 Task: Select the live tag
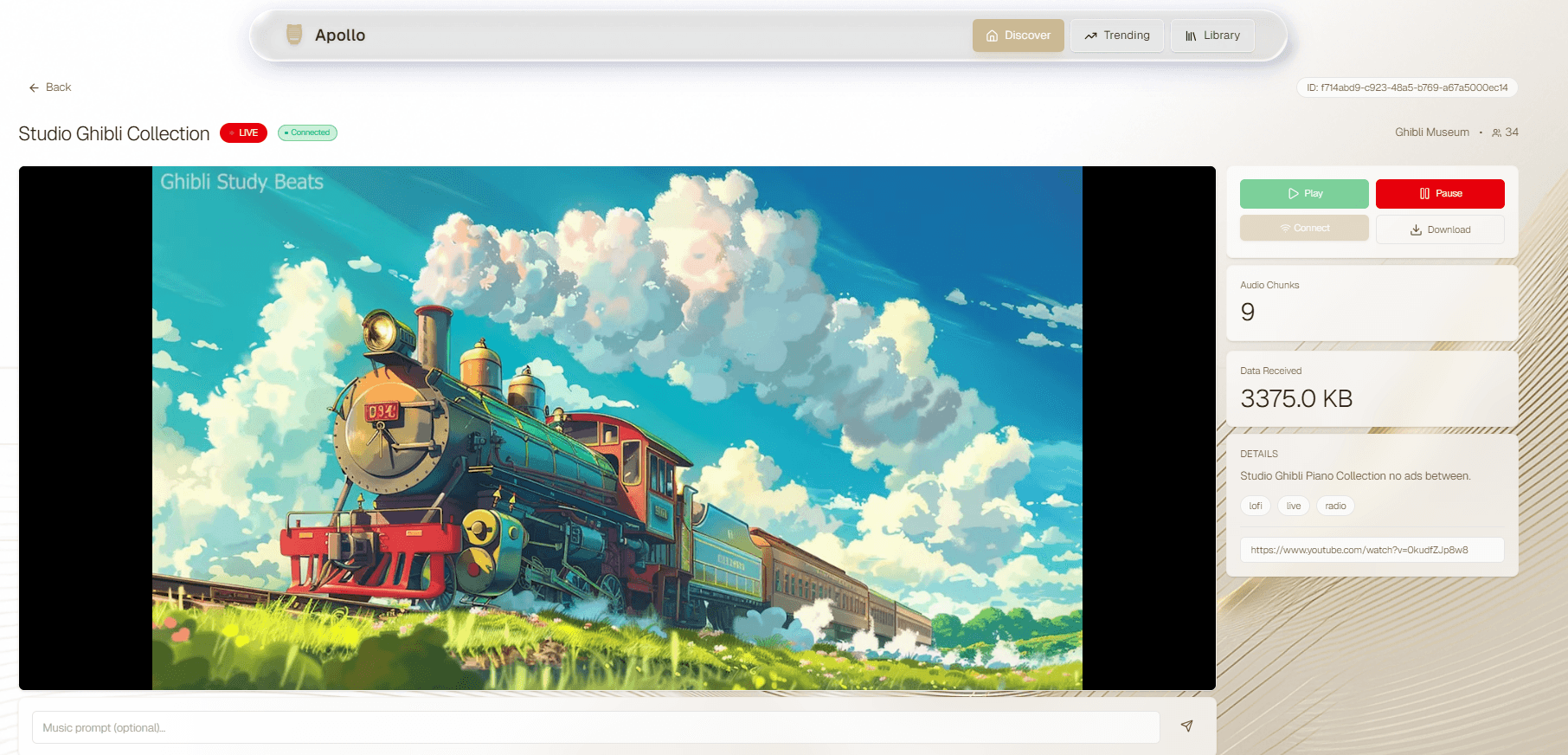[1294, 507]
